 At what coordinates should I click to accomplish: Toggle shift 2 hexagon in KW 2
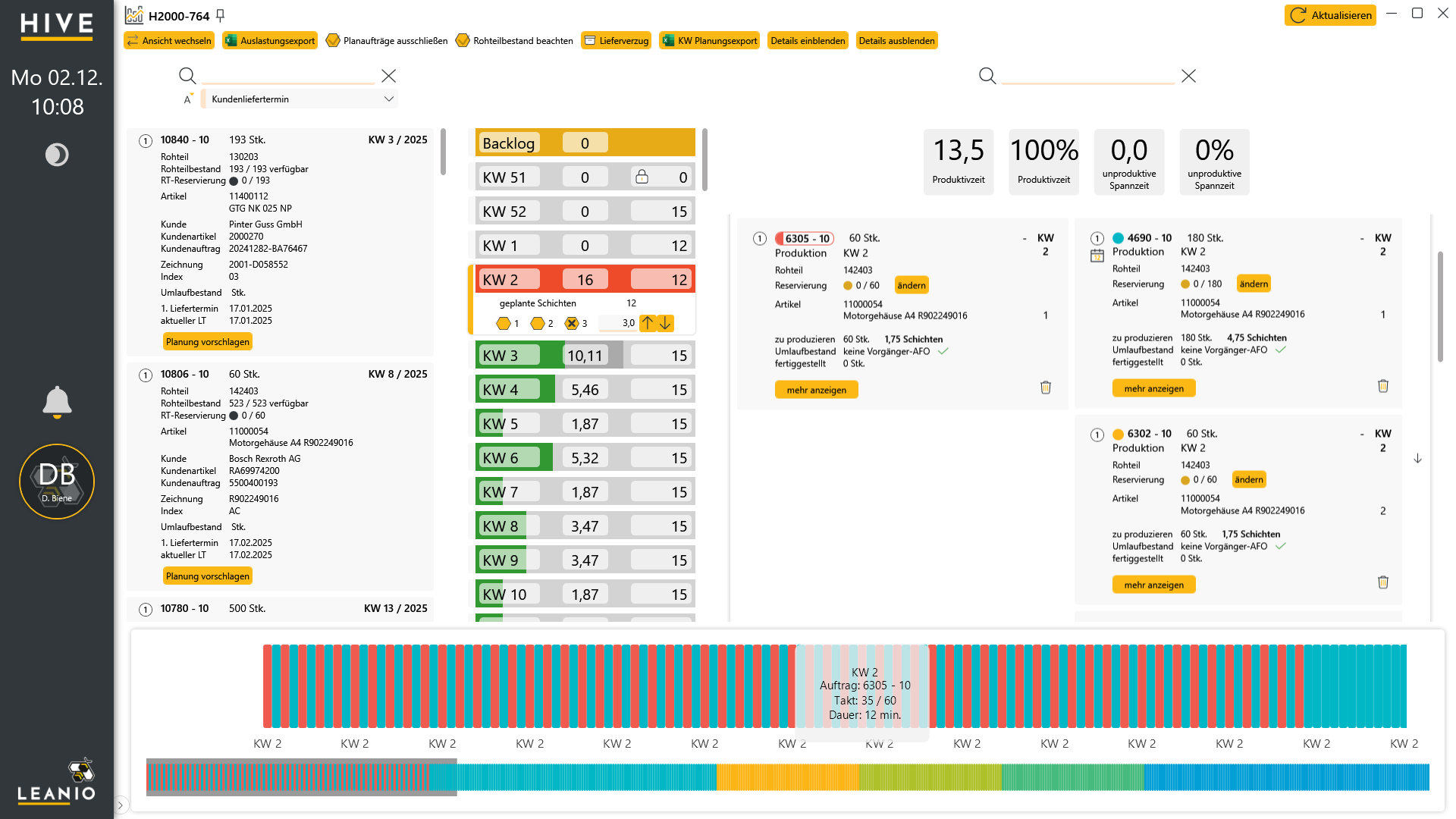pyautogui.click(x=537, y=324)
